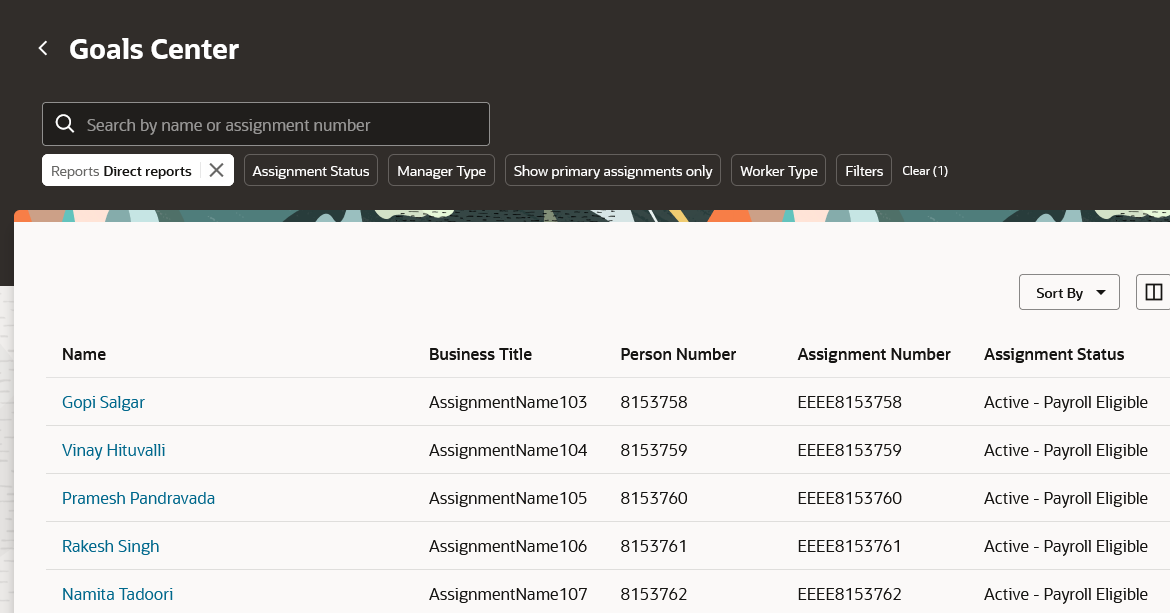This screenshot has width=1170, height=613.
Task: Click person number 8153758
Action: point(654,402)
